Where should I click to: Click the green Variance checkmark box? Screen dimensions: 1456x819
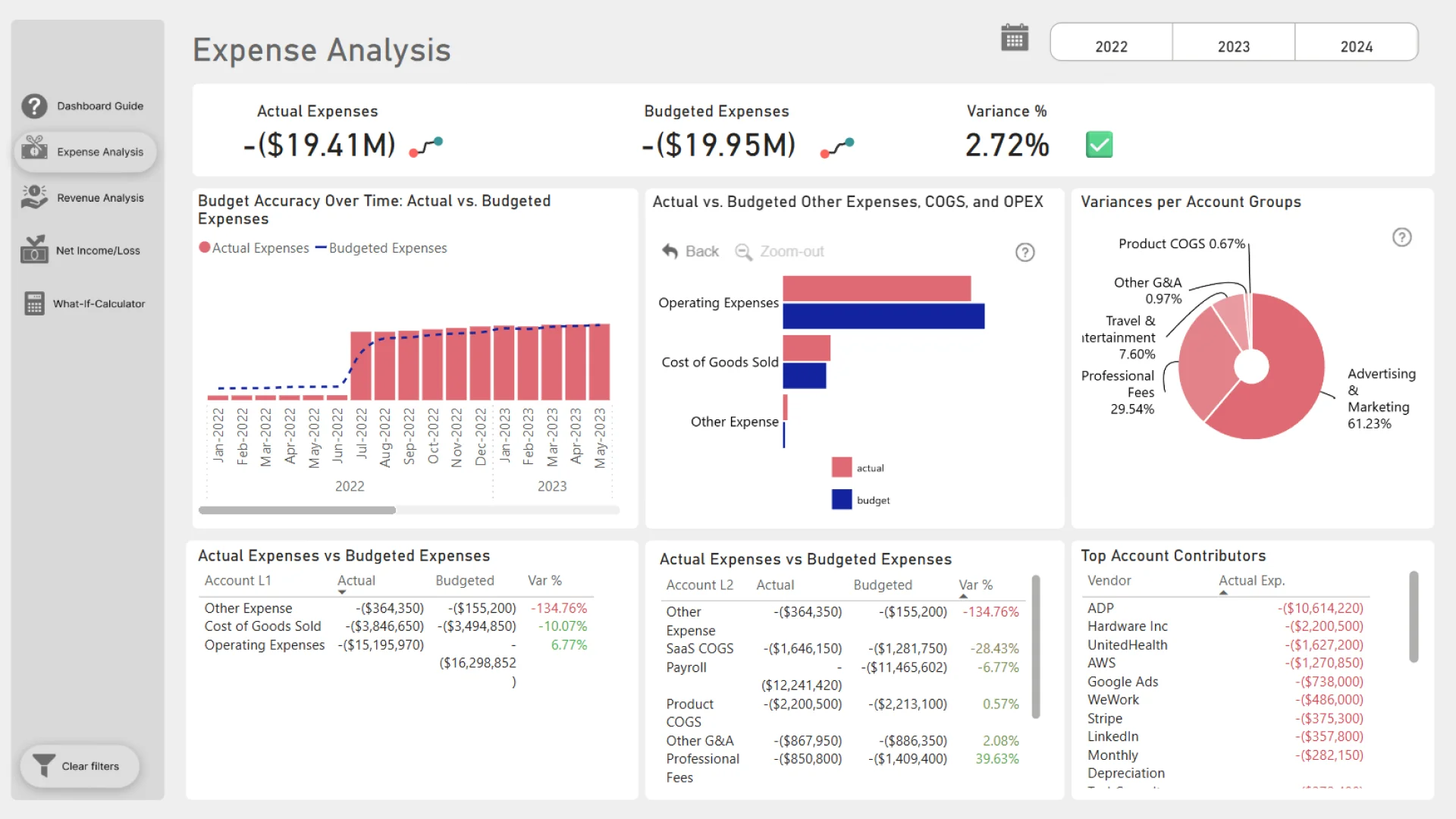point(1099,144)
